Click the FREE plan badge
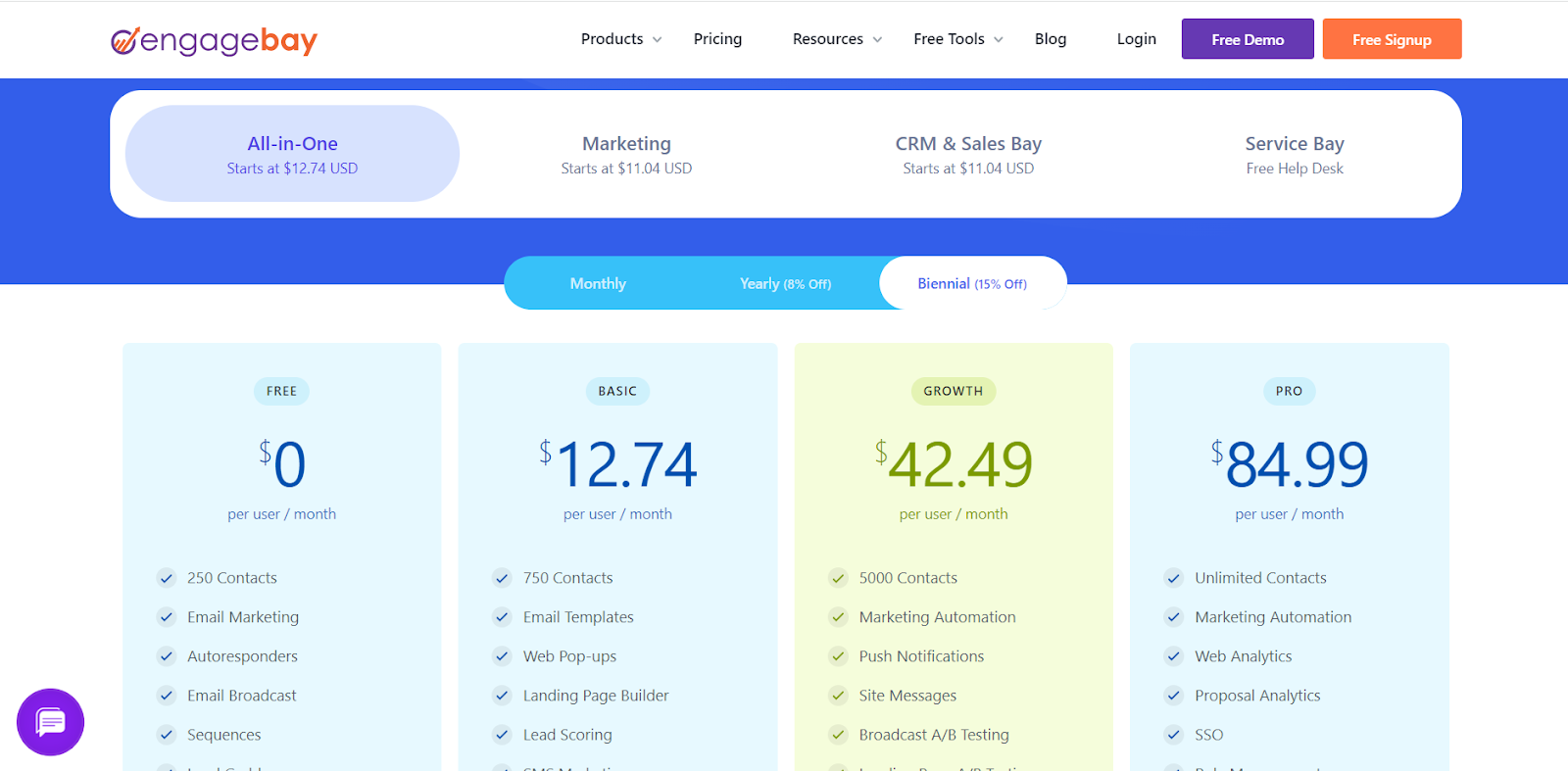The image size is (1568, 771). (281, 391)
